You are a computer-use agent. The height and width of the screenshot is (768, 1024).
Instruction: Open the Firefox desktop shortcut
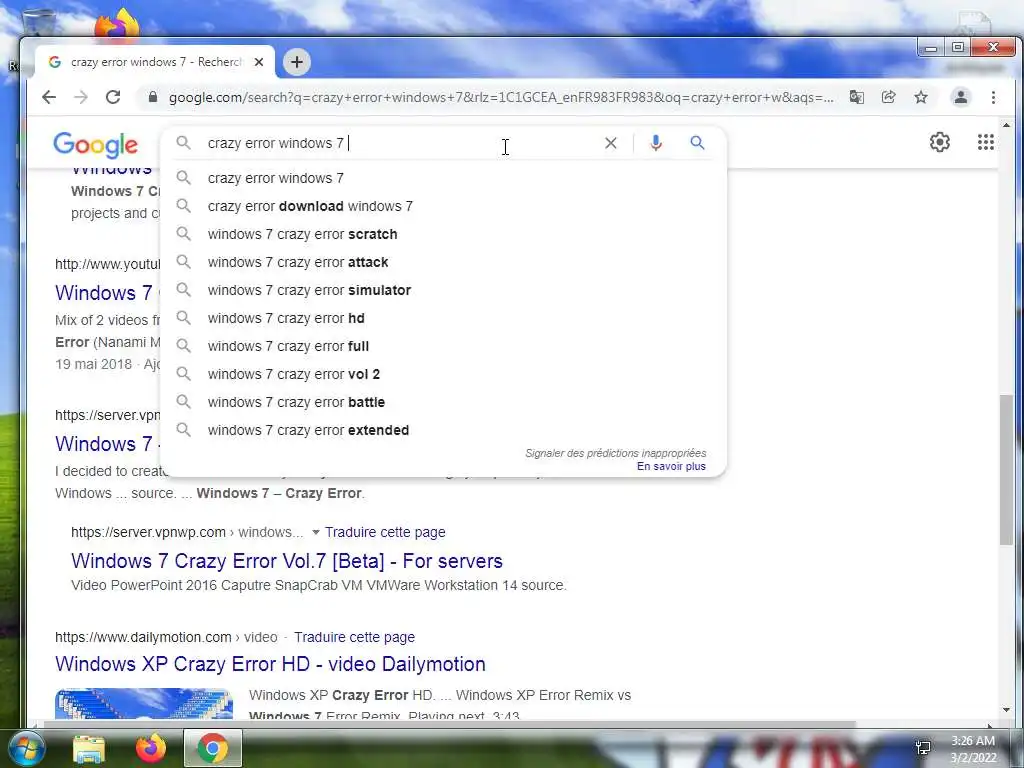click(118, 24)
